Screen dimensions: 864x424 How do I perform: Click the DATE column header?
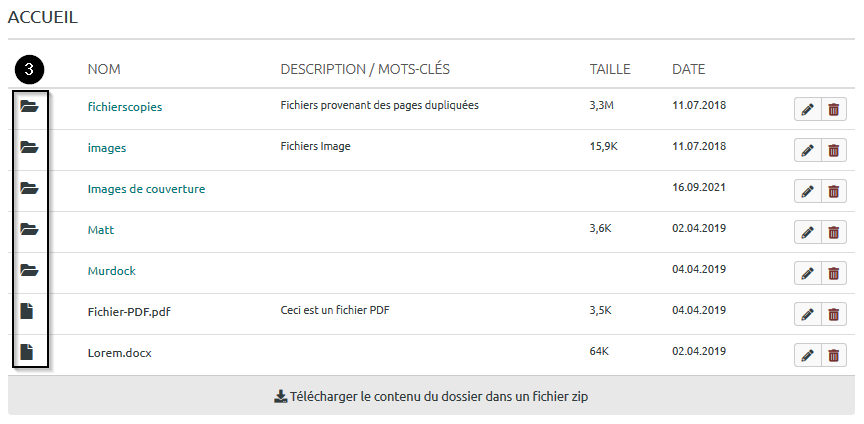pyautogui.click(x=688, y=69)
